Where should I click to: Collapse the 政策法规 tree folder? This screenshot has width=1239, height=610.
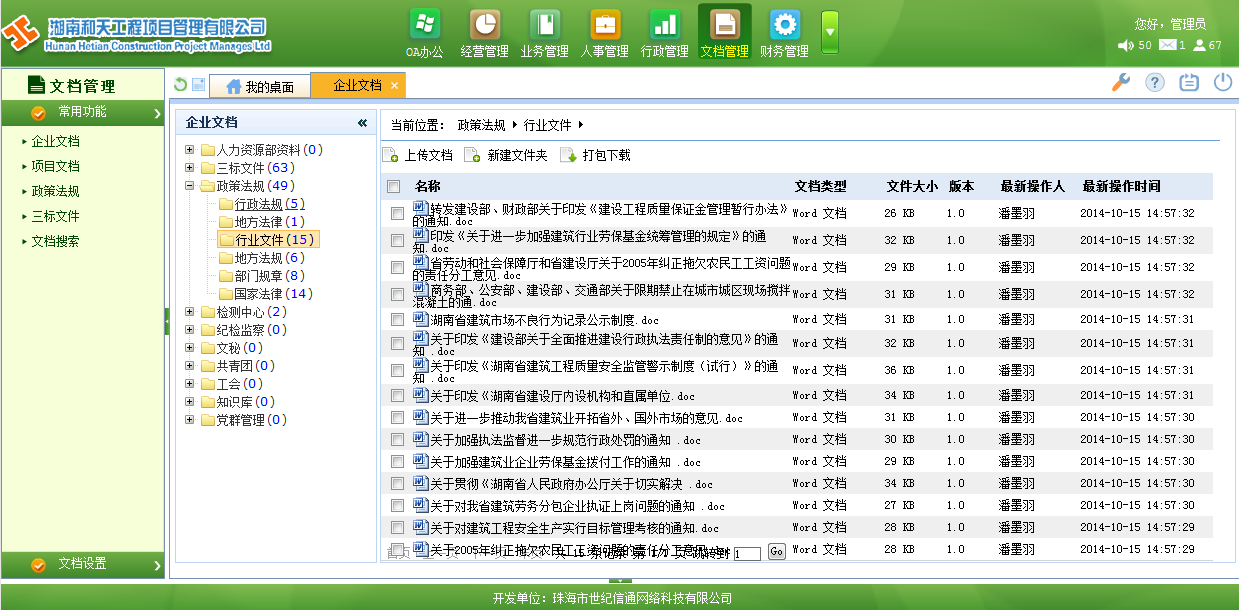tap(190, 186)
